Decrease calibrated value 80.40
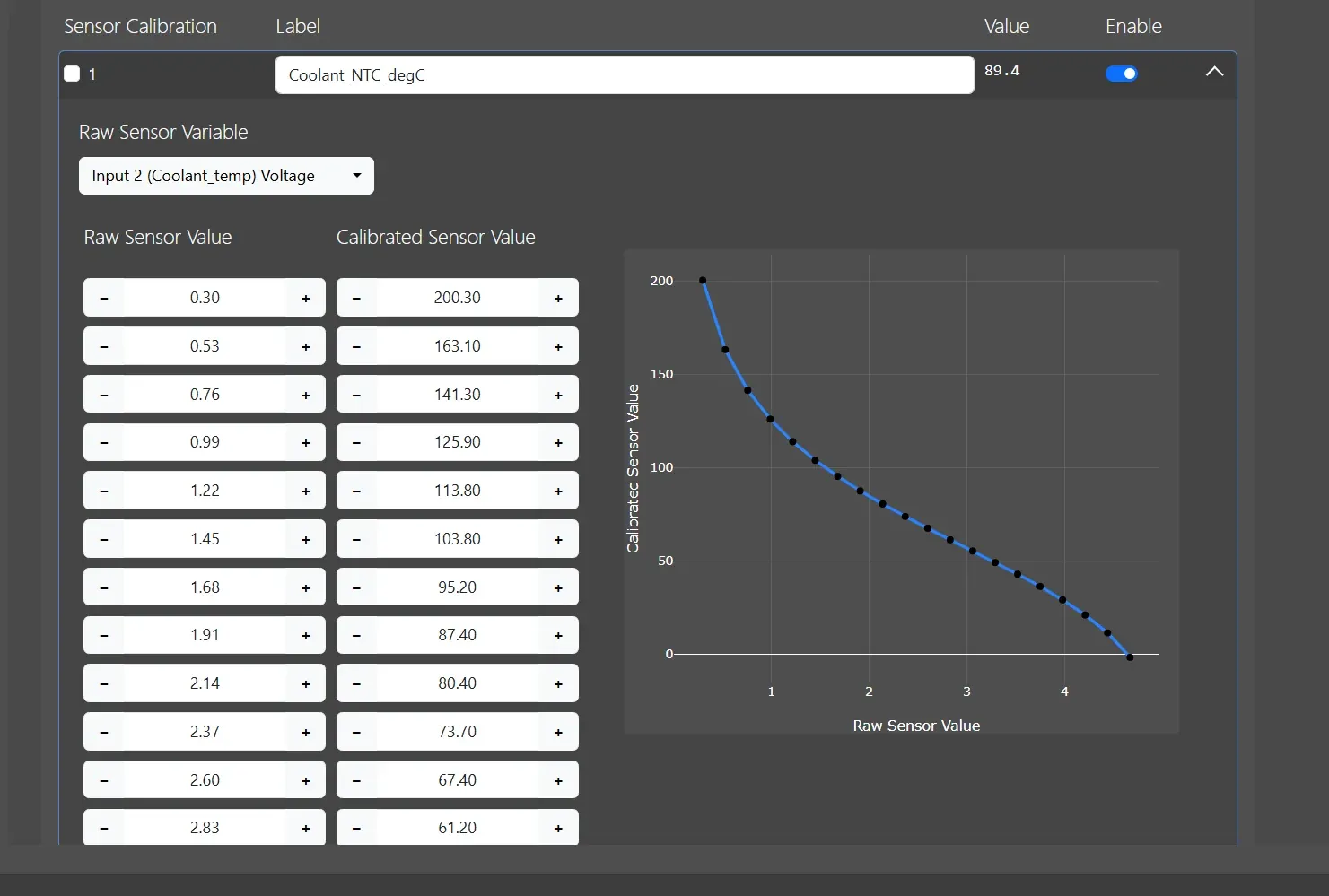 [x=356, y=683]
